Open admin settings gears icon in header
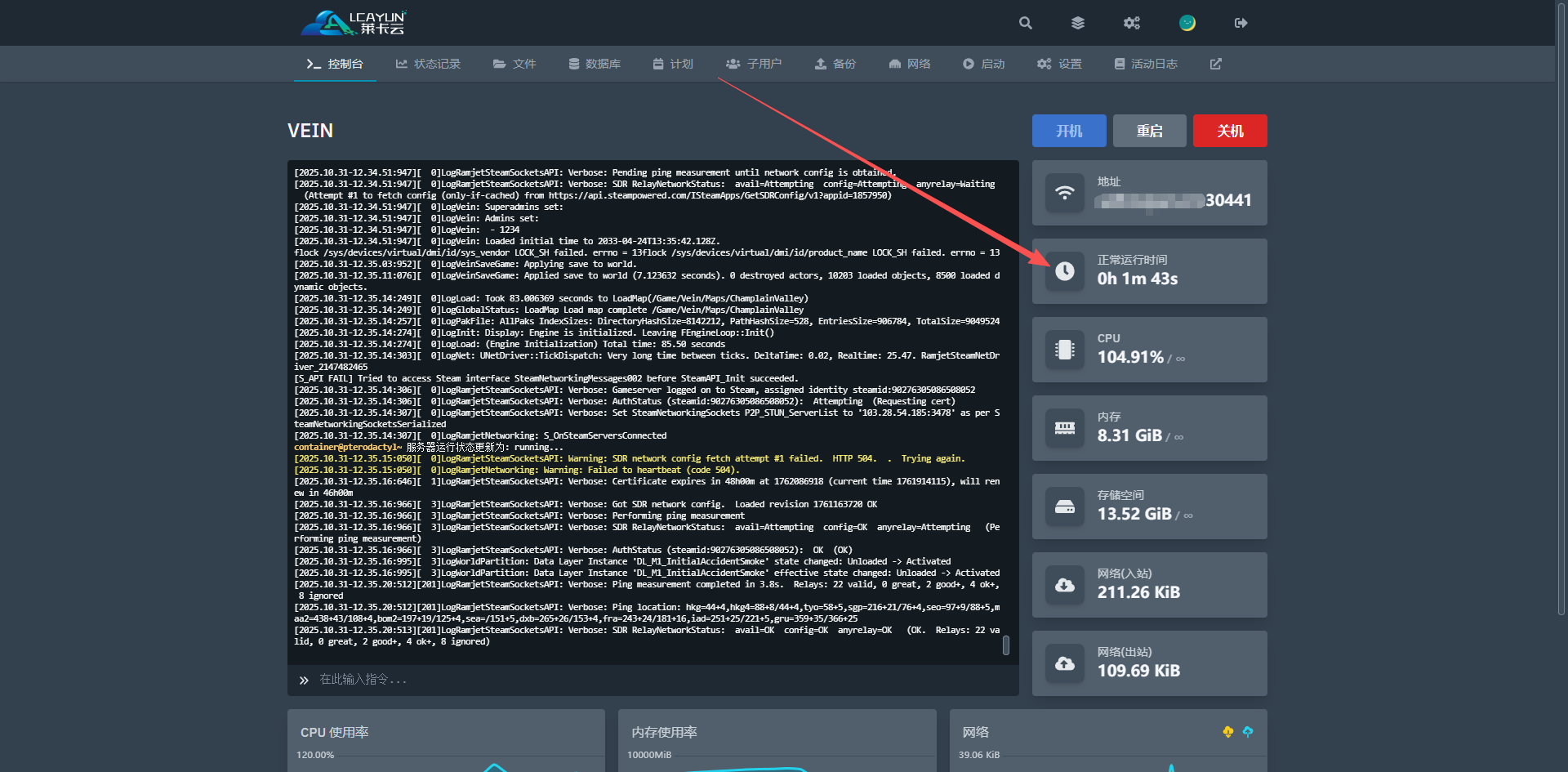This screenshot has width=1568, height=772. click(1131, 23)
